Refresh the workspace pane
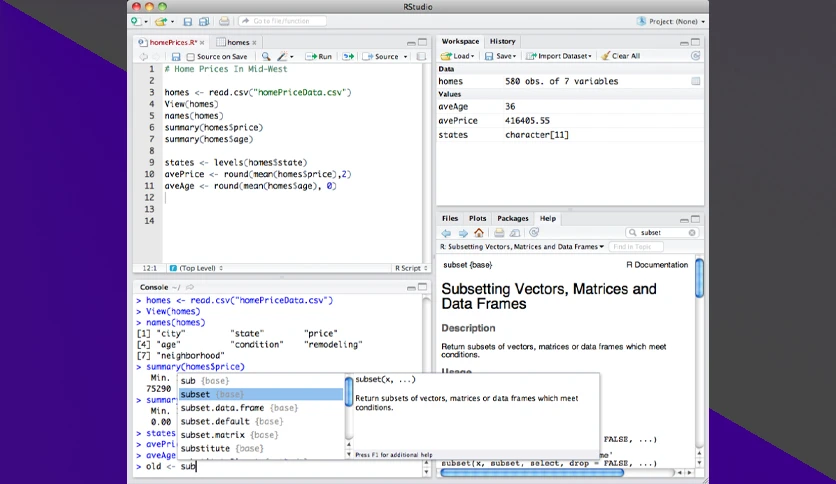The width and height of the screenshot is (836, 484). click(695, 56)
